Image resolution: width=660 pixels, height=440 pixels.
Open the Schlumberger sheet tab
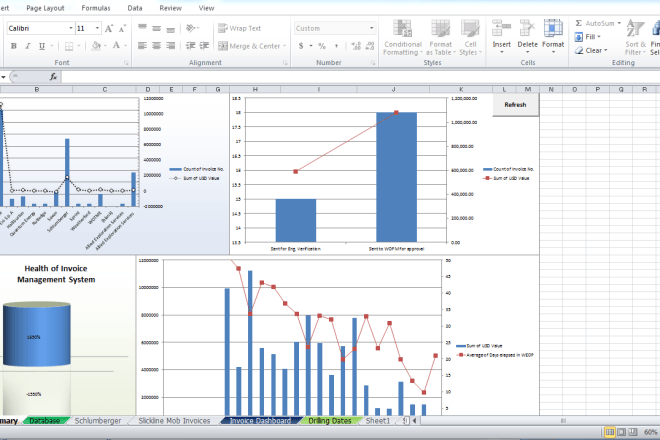click(98, 421)
